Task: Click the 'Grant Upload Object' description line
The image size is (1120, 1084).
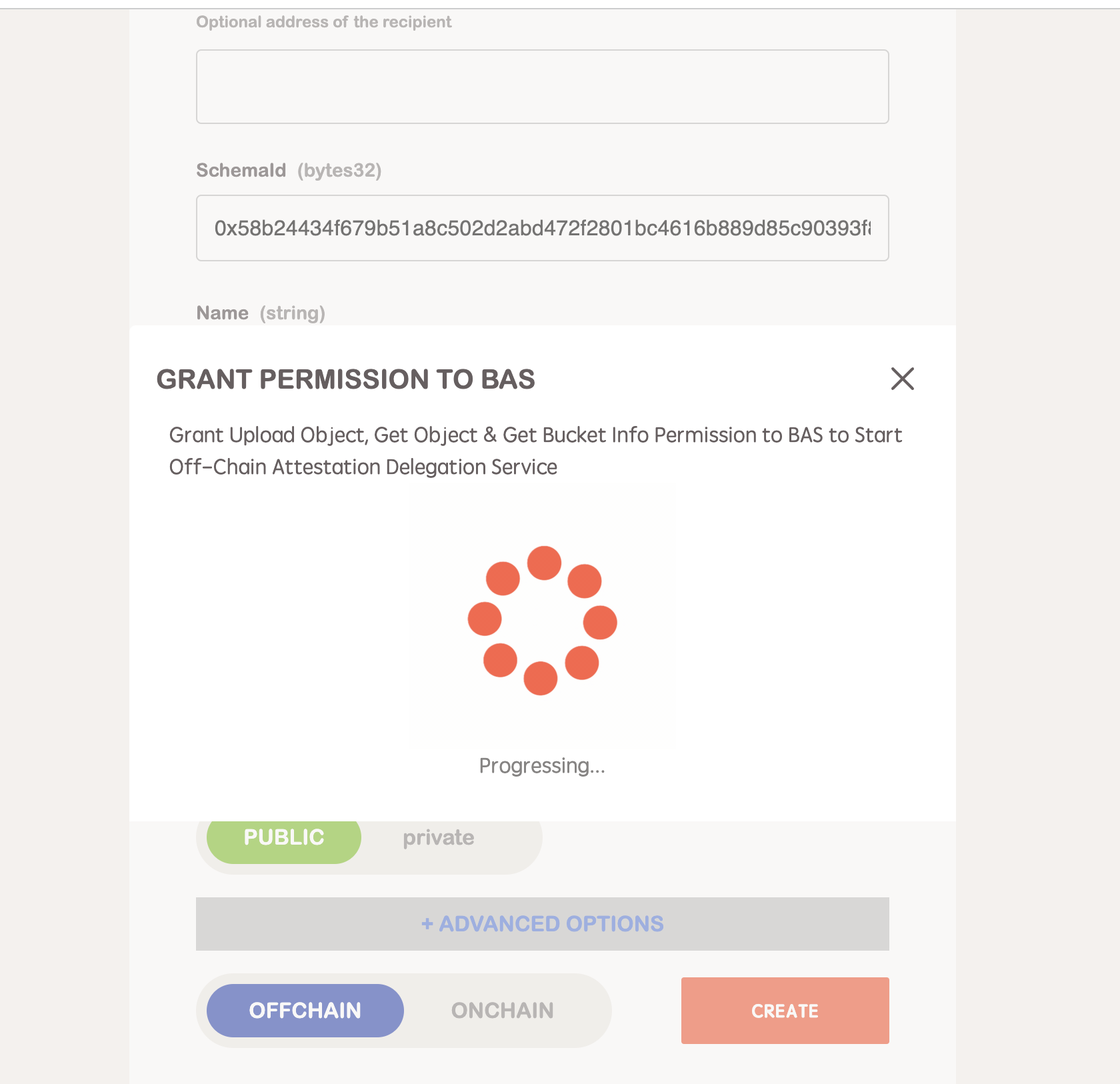Action: (x=535, y=435)
